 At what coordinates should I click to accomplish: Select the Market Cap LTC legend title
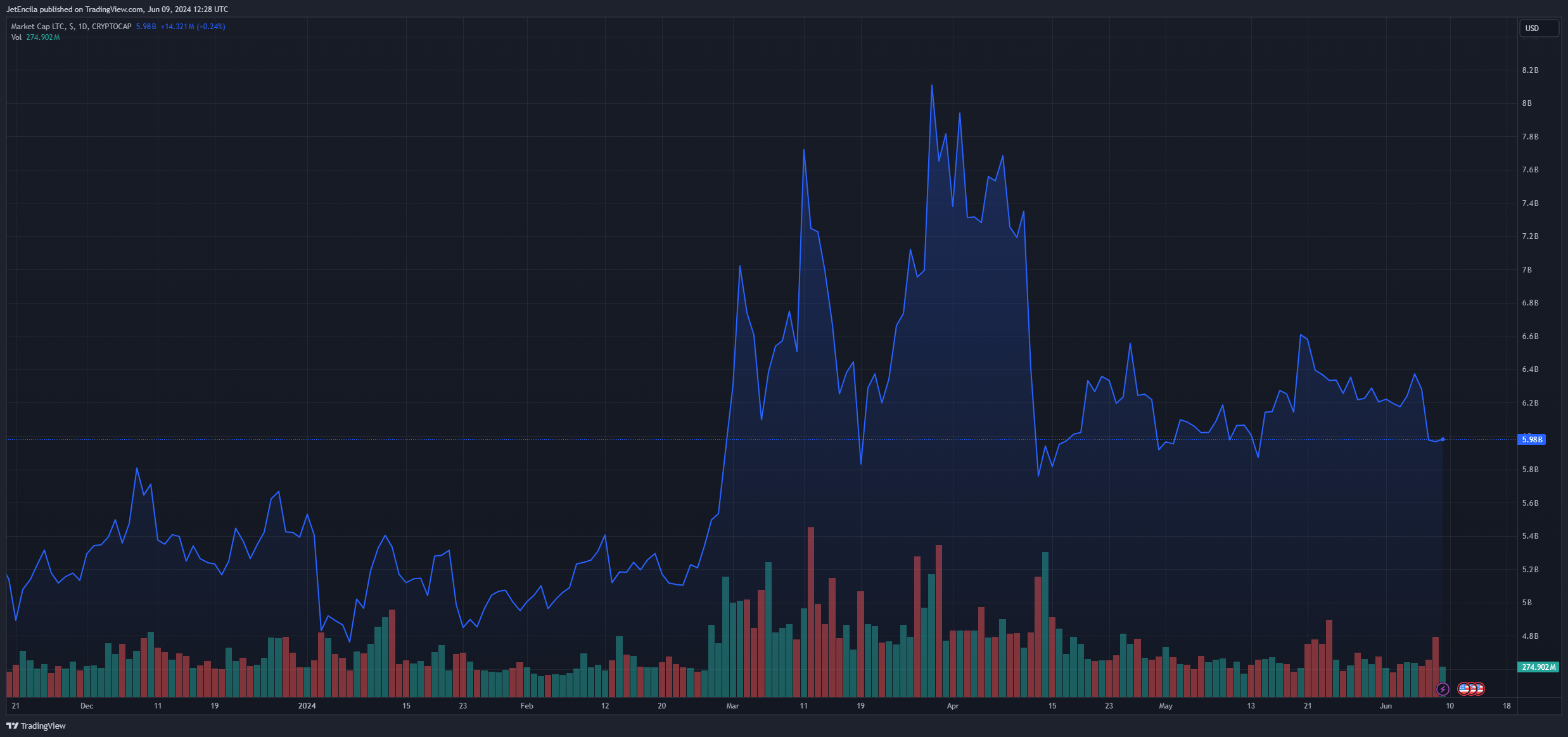(x=71, y=27)
